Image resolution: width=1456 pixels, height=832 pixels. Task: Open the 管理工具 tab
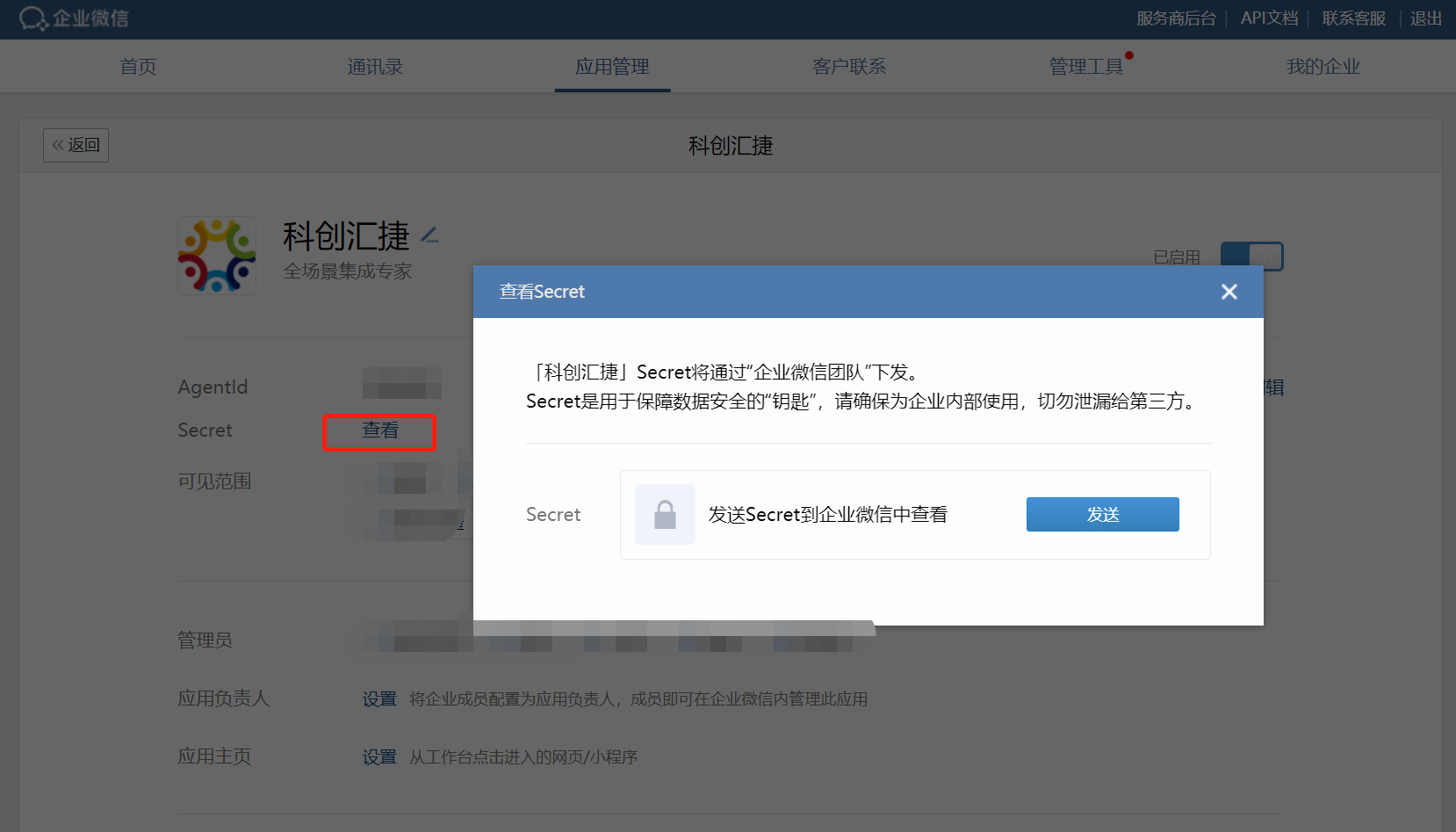pos(1086,67)
